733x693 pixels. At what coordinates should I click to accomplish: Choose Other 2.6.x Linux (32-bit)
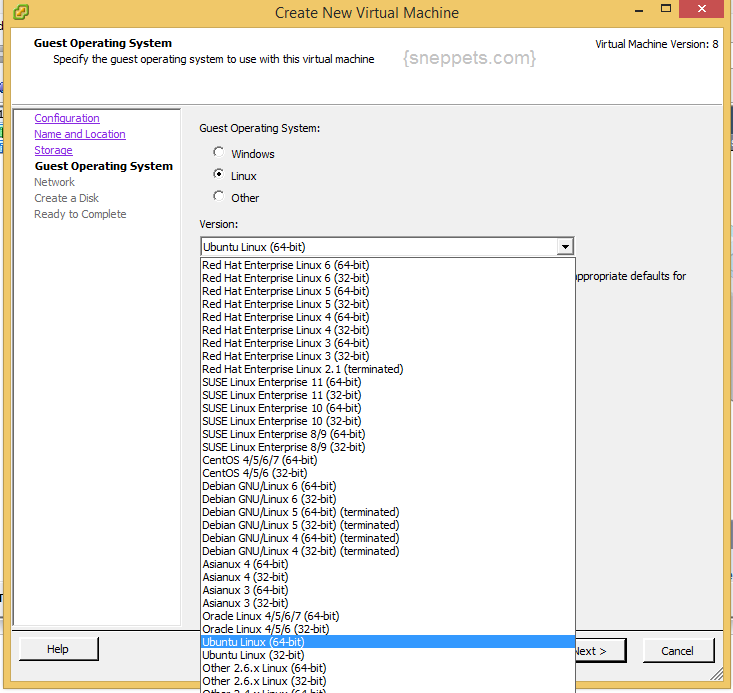(x=388, y=681)
